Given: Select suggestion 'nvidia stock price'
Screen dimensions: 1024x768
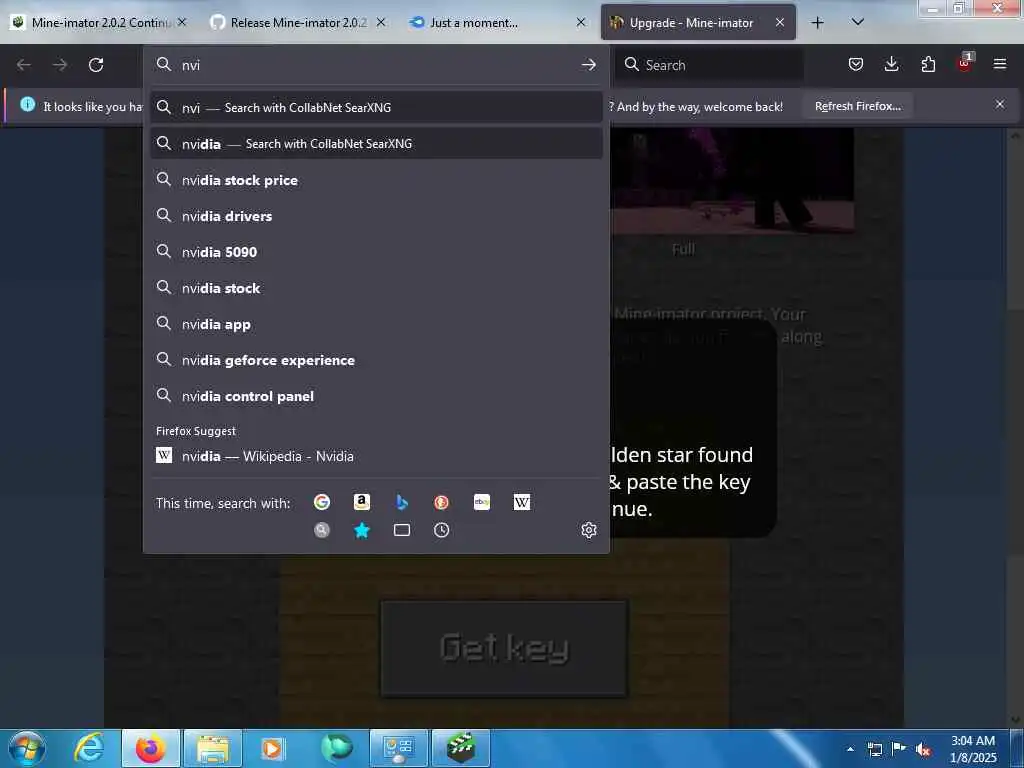Looking at the screenshot, I should point(376,180).
